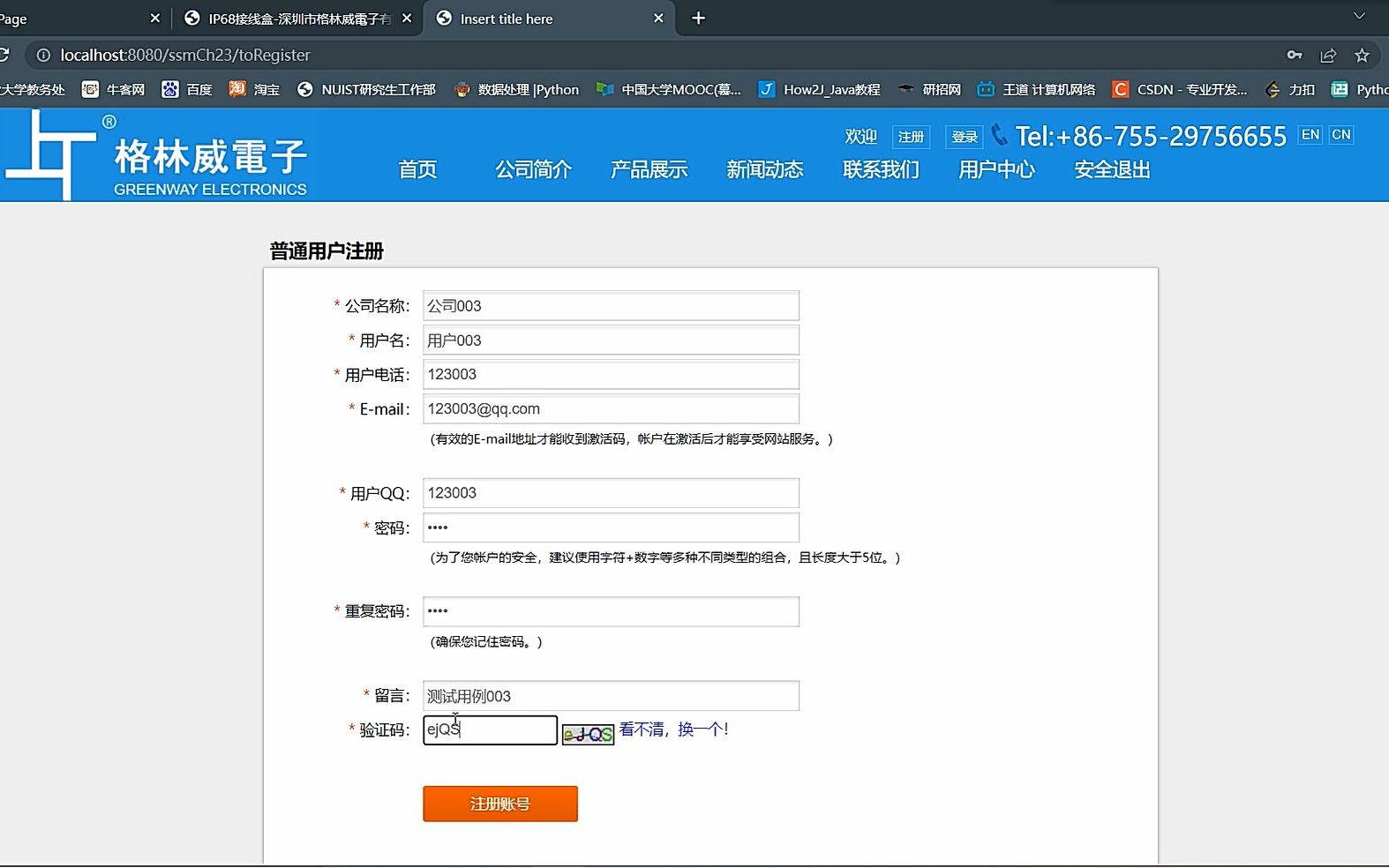
Task: Switch site language to CN
Action: (1341, 135)
